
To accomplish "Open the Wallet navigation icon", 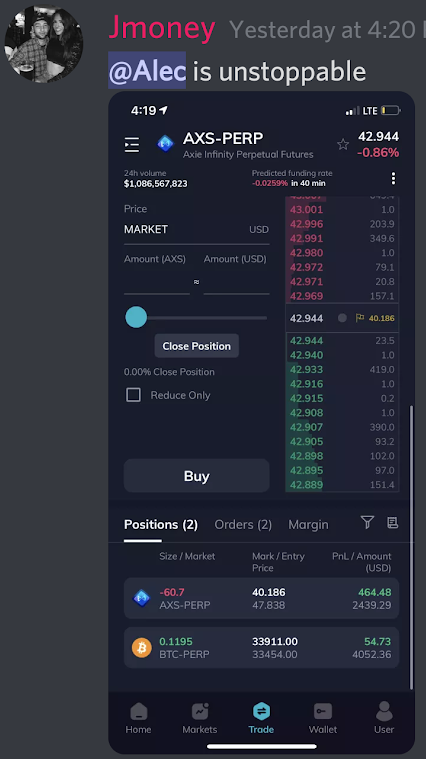I will coord(323,711).
